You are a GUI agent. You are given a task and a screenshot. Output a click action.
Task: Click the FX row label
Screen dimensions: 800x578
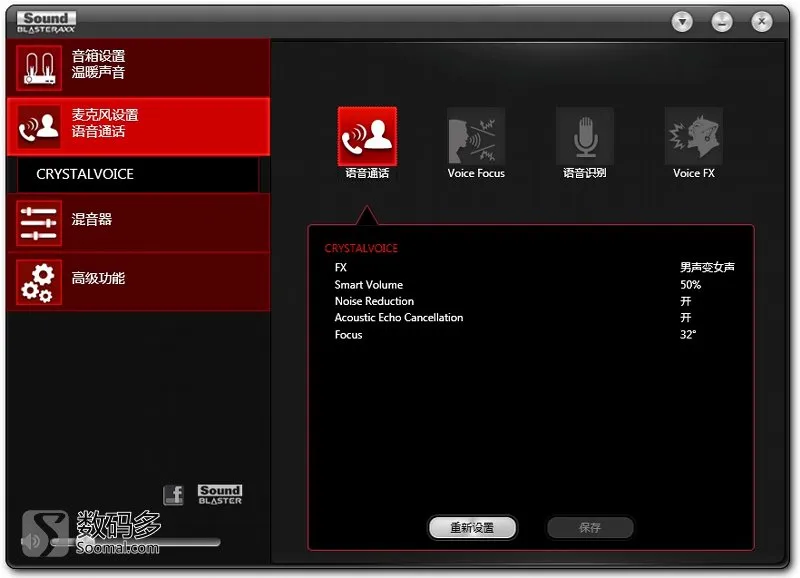click(340, 267)
